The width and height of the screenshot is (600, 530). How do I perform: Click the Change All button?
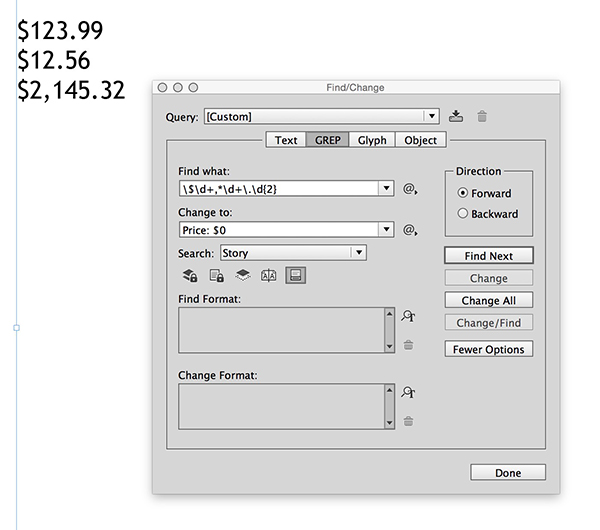coord(489,300)
